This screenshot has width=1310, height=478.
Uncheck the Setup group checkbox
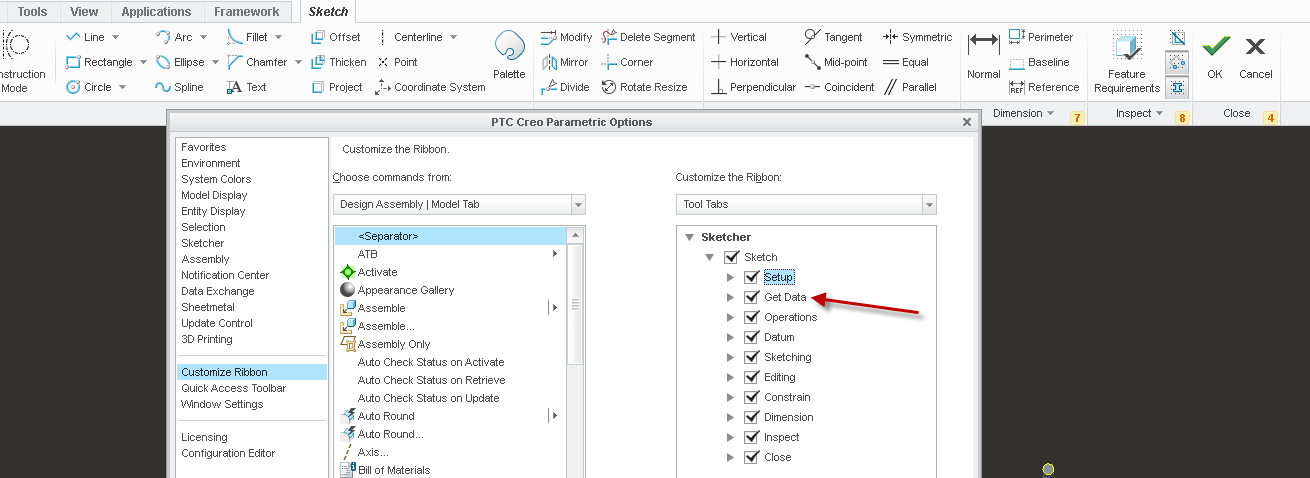tap(751, 277)
